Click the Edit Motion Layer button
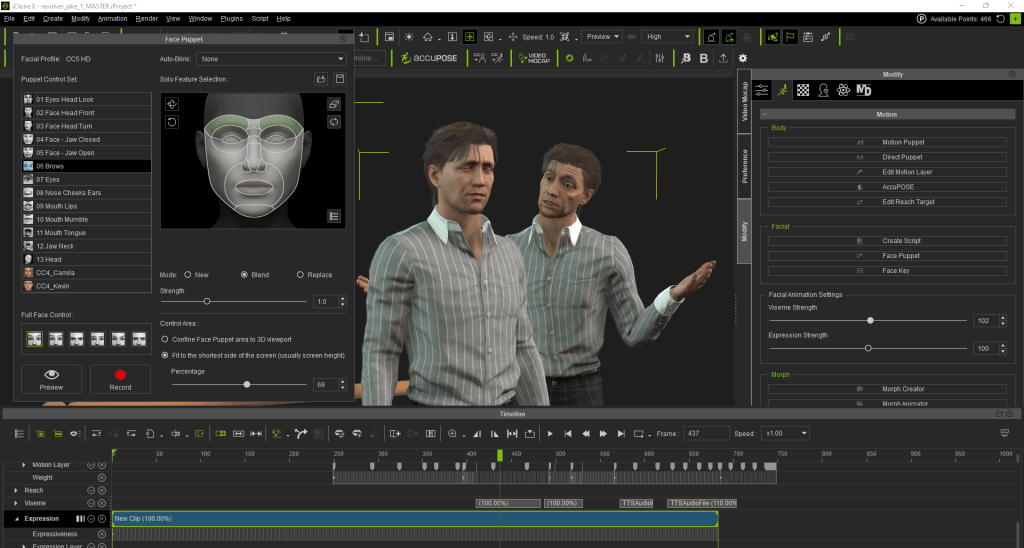1024x548 pixels. point(887,172)
